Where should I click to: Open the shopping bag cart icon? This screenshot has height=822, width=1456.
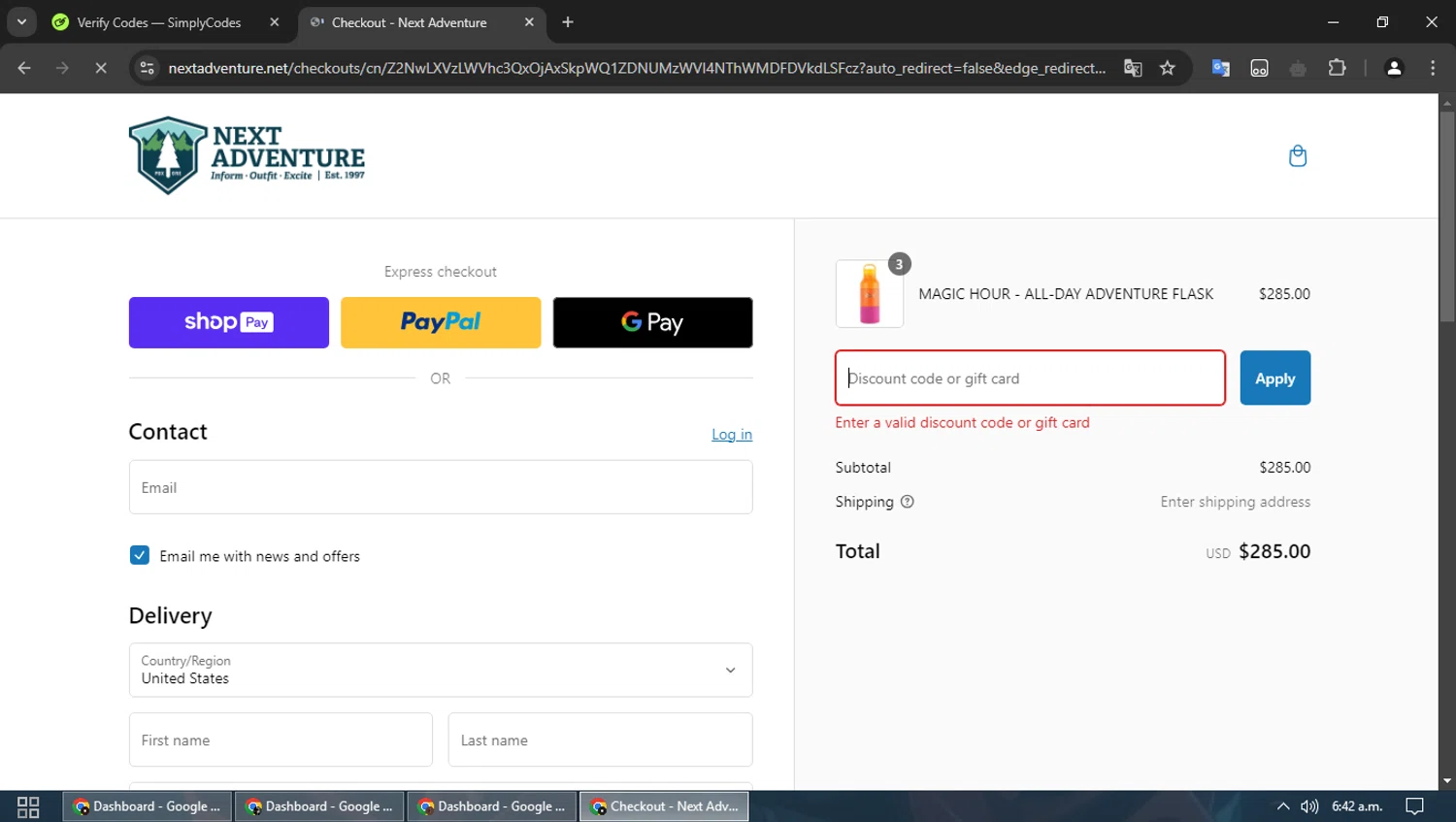pos(1297,156)
